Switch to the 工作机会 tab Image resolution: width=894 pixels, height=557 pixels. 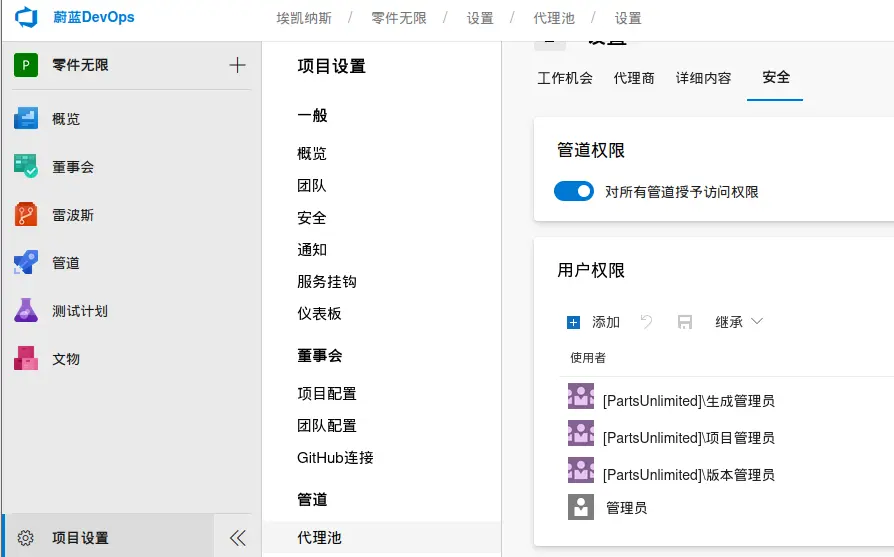tap(565, 78)
